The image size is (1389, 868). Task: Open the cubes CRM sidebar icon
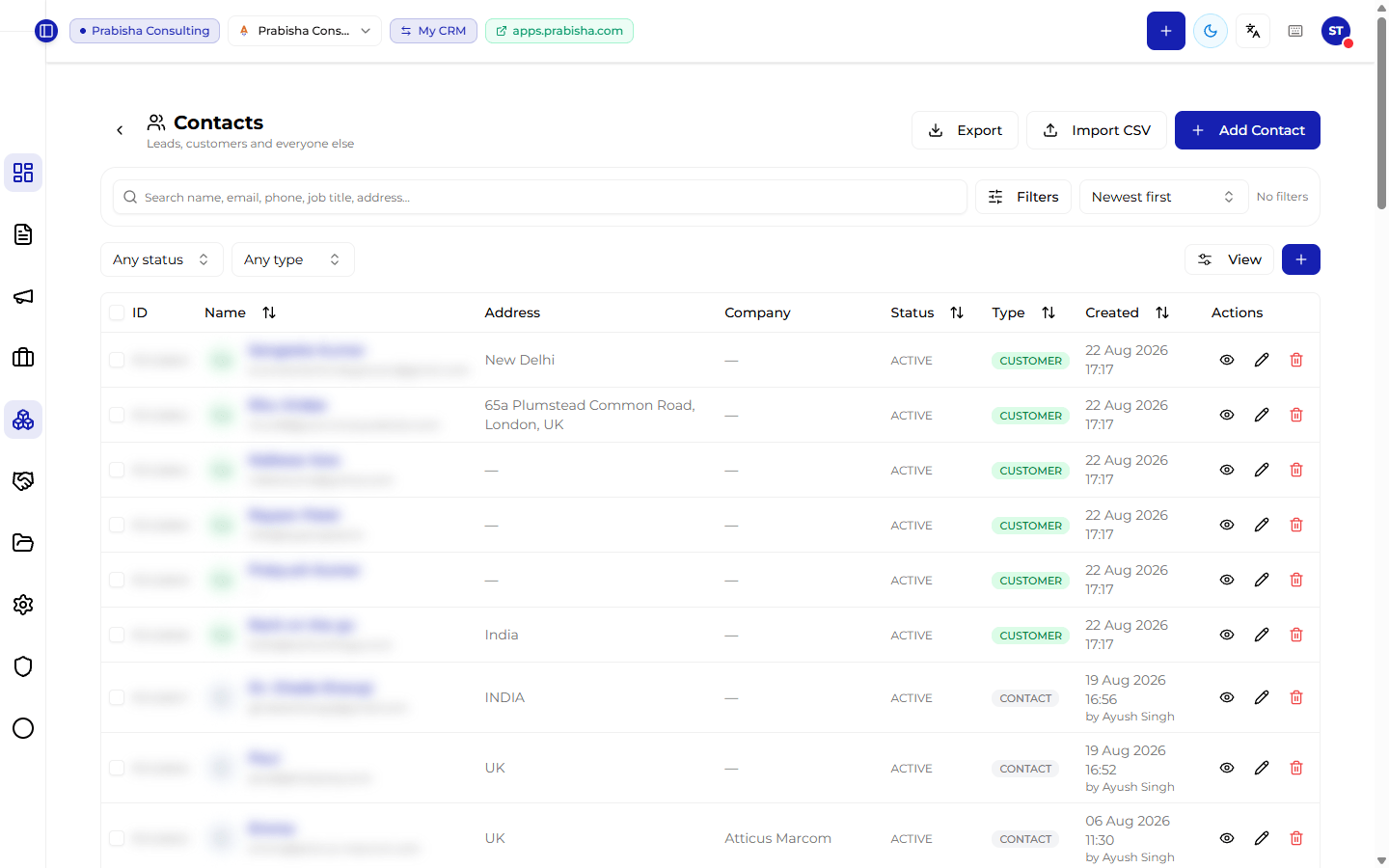tap(23, 420)
